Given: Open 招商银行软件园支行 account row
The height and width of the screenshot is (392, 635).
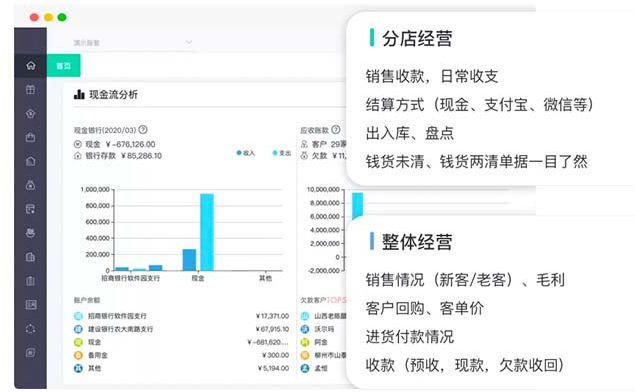Looking at the screenshot, I should coord(181,316).
